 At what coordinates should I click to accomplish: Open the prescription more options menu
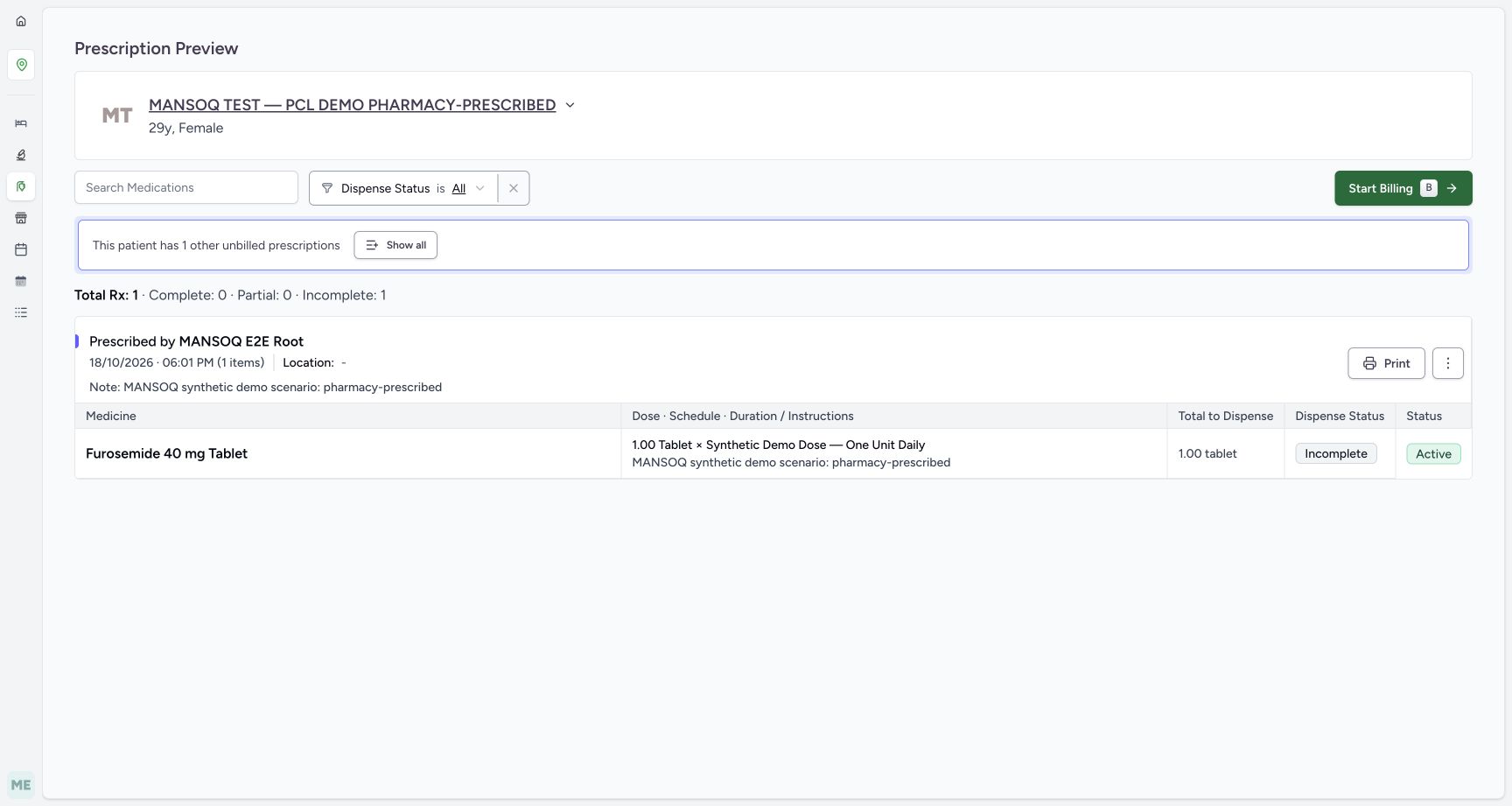[x=1448, y=363]
